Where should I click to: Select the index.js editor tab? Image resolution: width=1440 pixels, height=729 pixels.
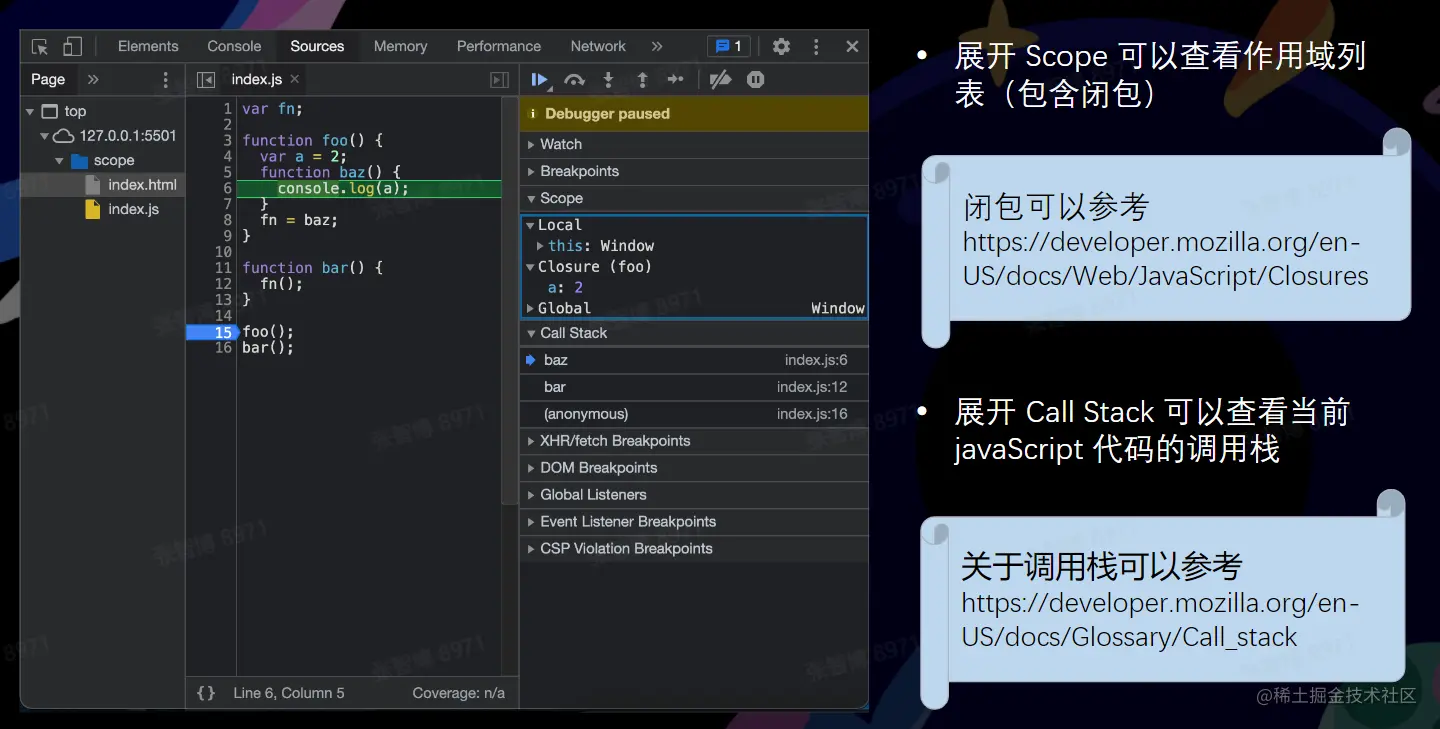[x=257, y=79]
